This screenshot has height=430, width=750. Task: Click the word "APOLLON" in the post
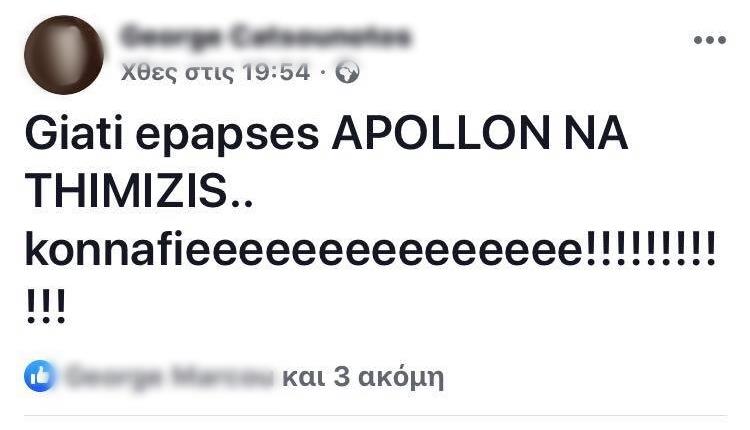(441, 133)
